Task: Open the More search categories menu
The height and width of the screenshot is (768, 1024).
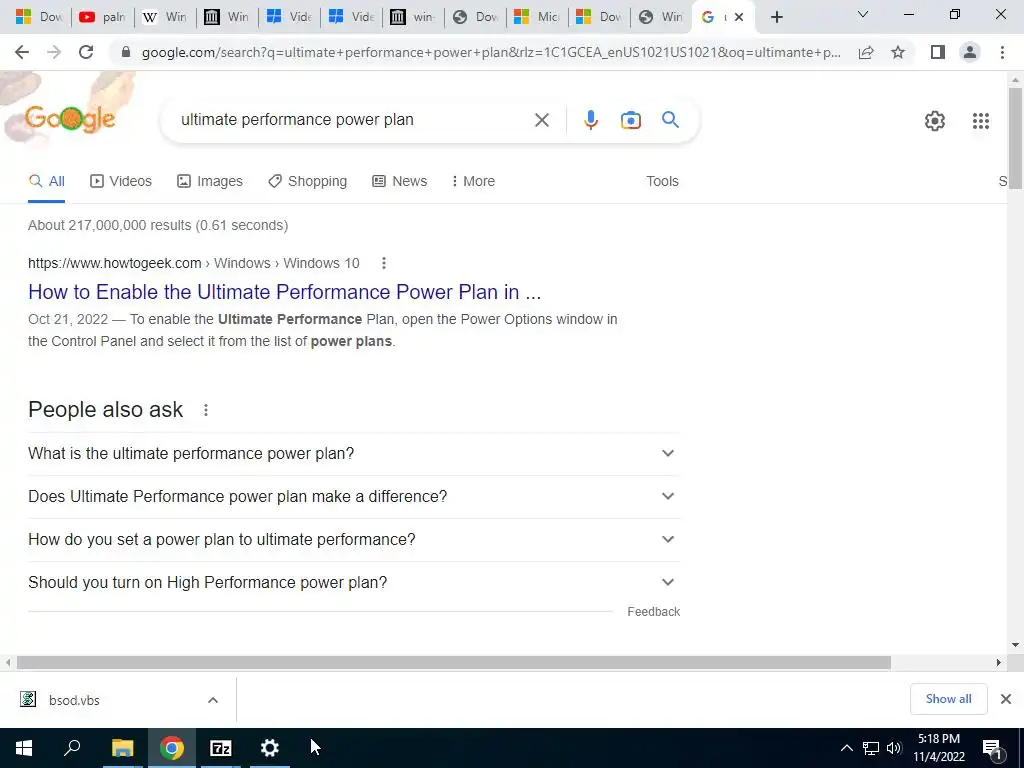Action: tap(473, 182)
